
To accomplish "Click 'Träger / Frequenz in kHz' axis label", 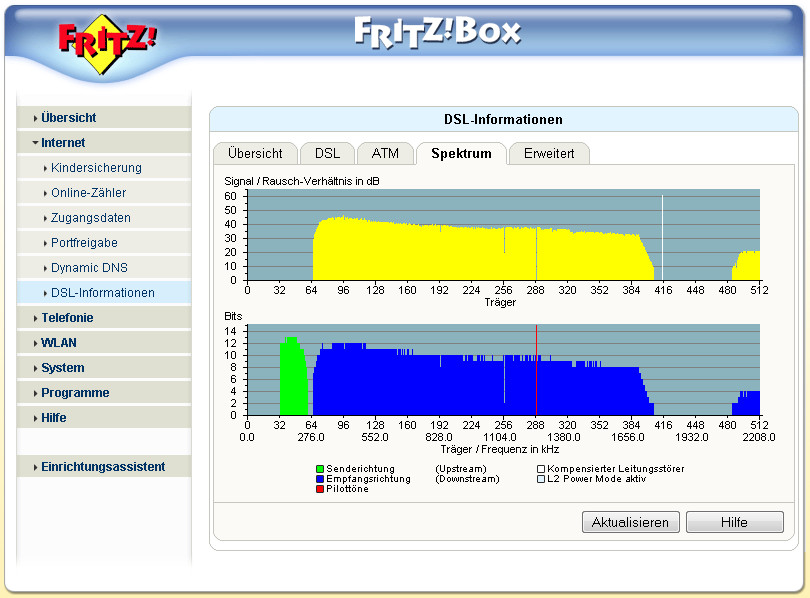I will pyautogui.click(x=500, y=449).
